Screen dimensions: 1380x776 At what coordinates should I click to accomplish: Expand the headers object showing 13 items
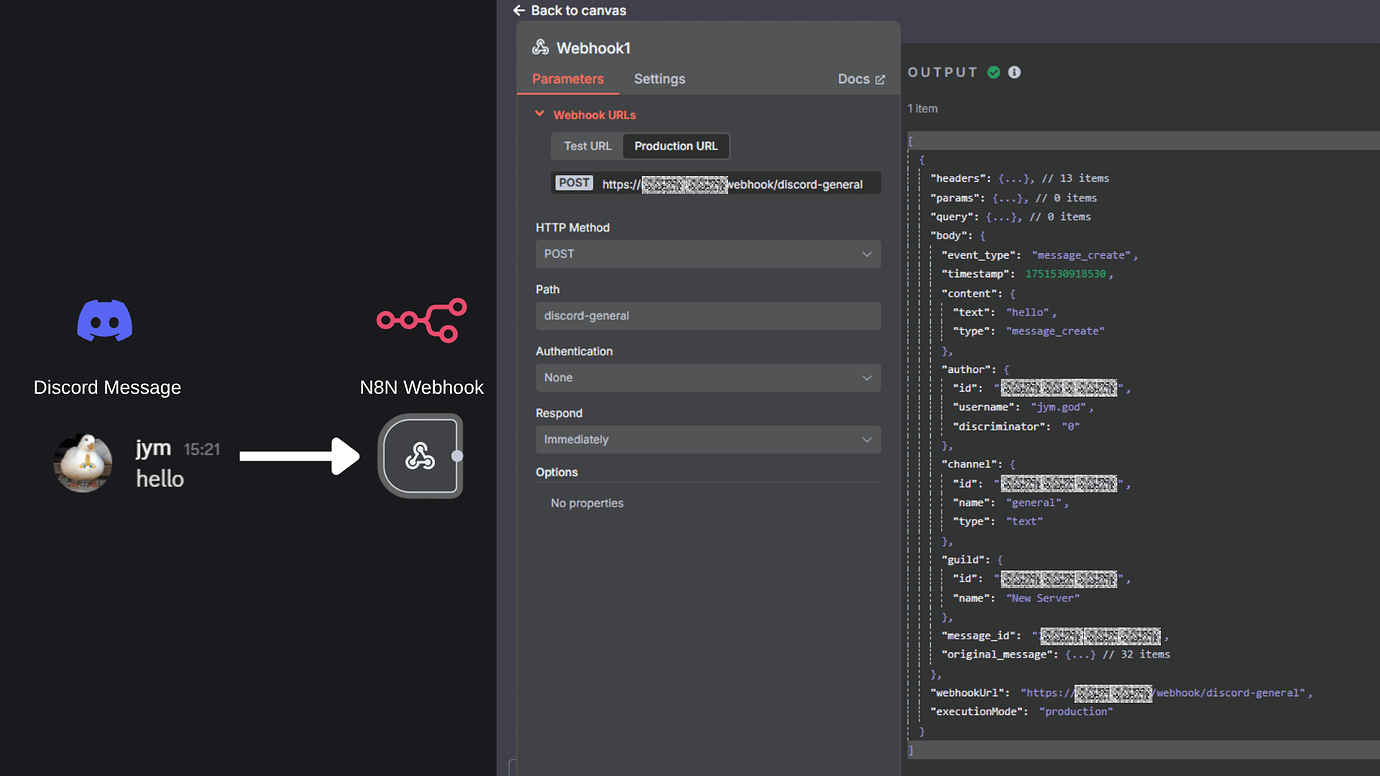[x=1005, y=177]
